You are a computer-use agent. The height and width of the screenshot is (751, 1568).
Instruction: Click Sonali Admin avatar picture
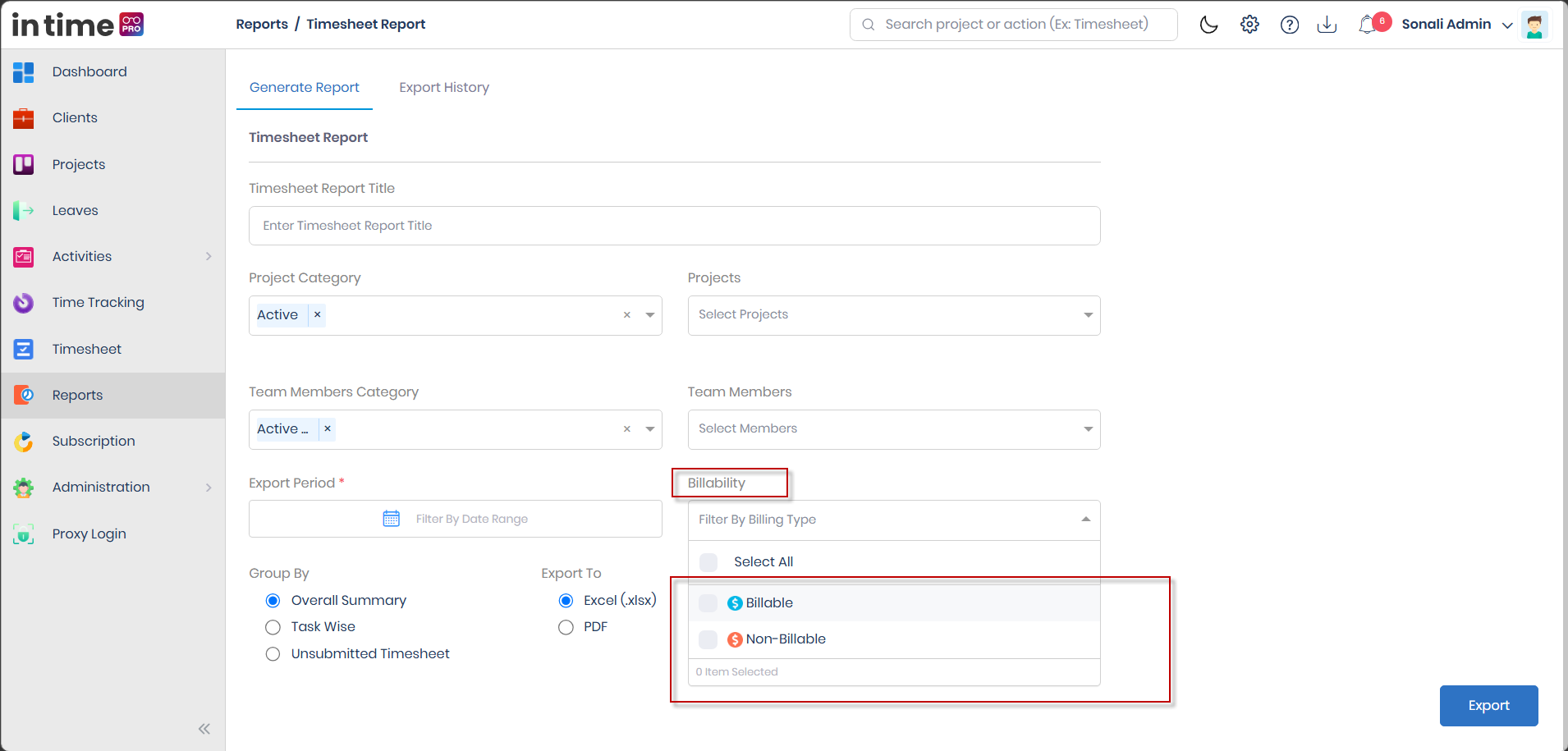[1534, 25]
